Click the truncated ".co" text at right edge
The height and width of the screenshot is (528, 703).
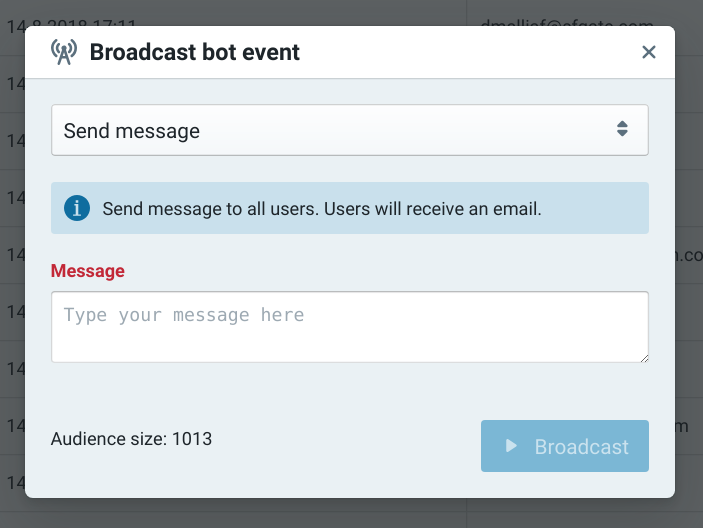(689, 255)
